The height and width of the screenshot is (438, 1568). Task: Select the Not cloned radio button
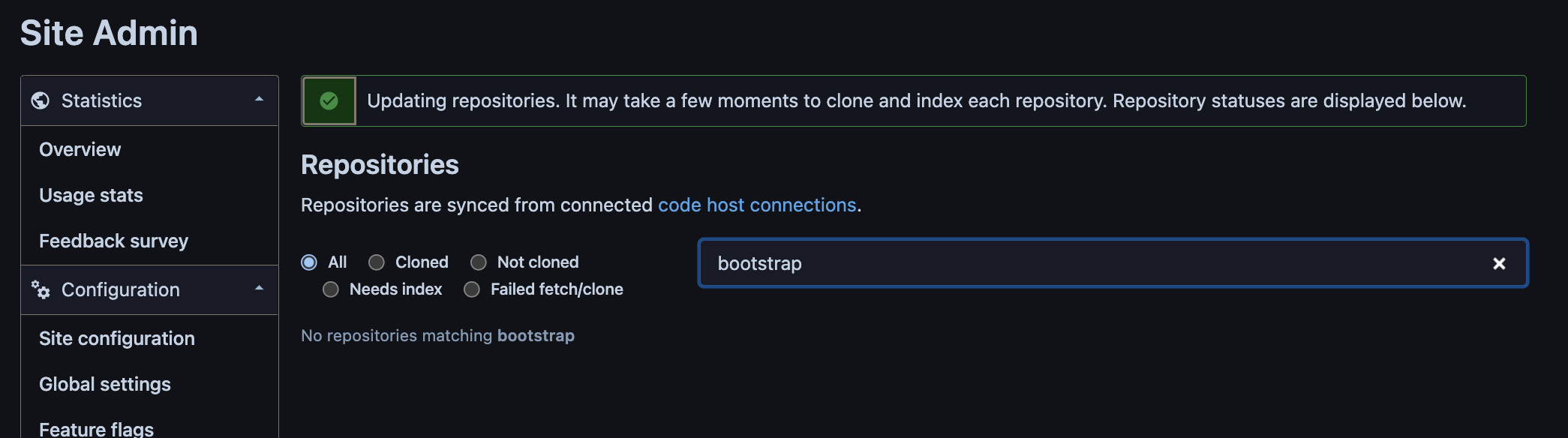479,262
